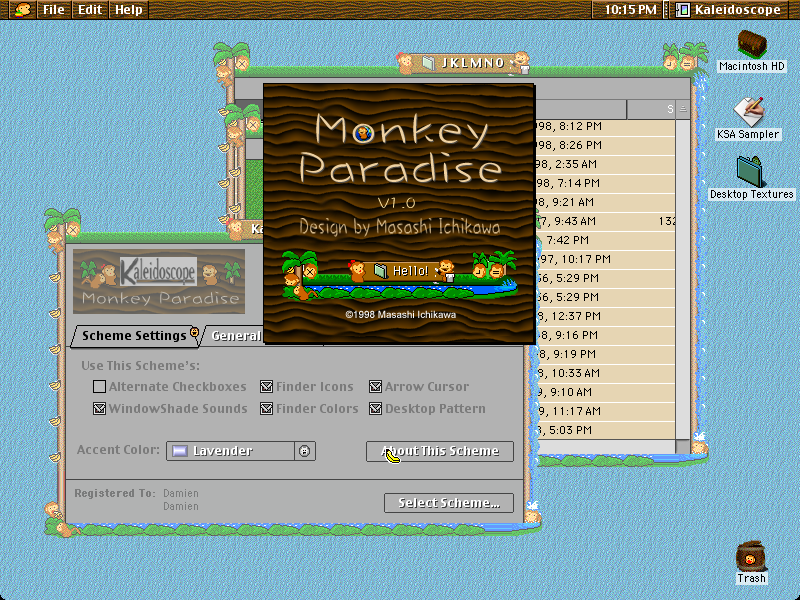
Task: Toggle the Finder Colors checkbox
Action: pos(266,409)
